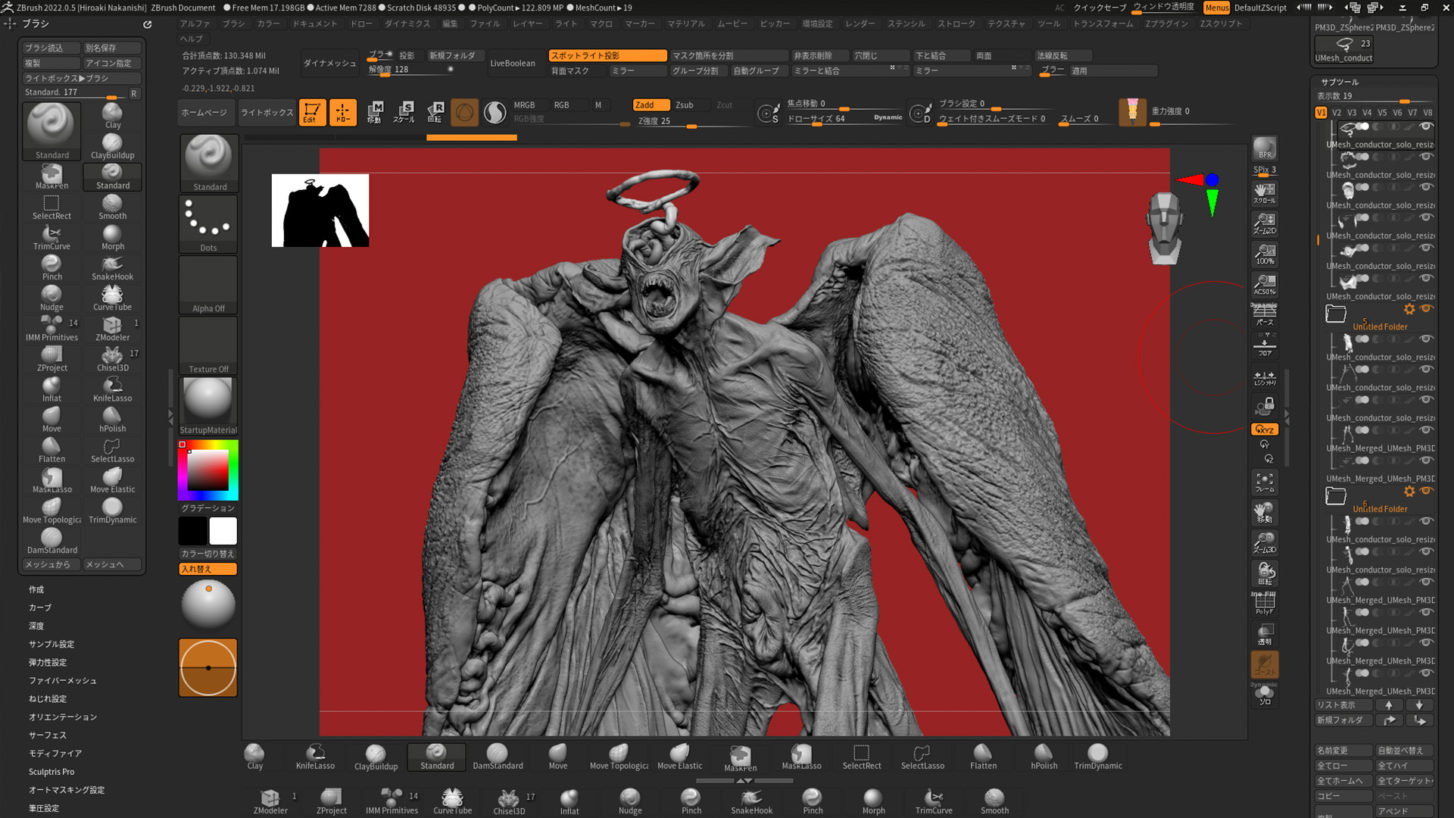Expand the オートマスキング設定 section
1454x818 pixels.
pos(66,790)
